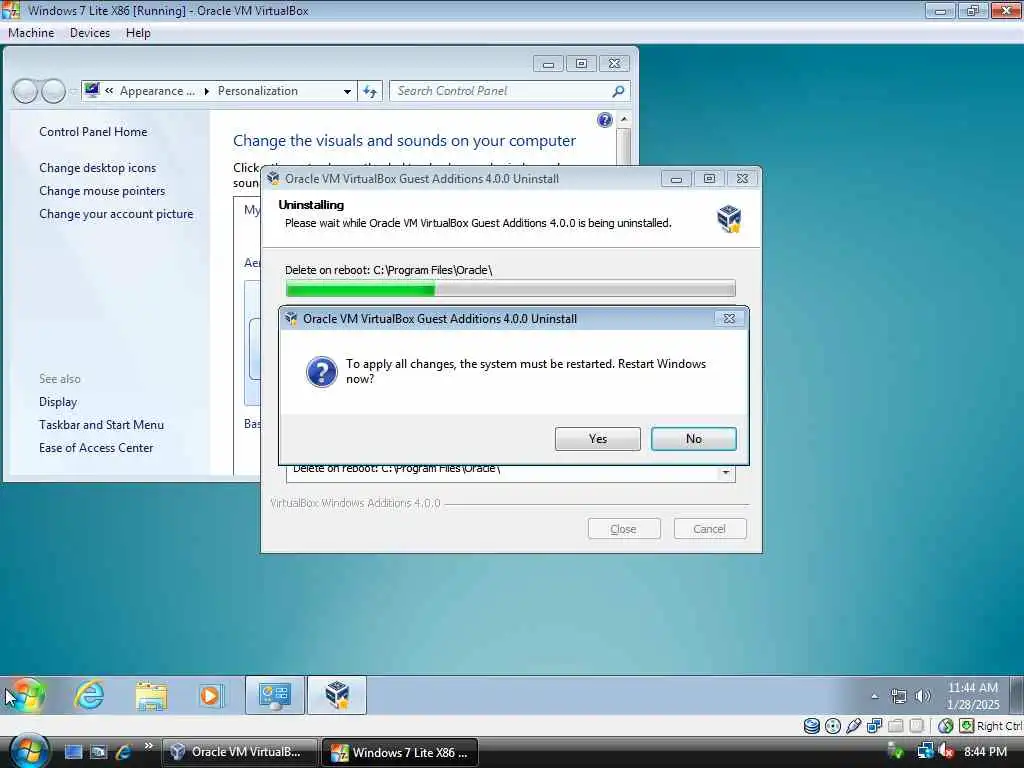Select Windows 7 Lite X86 host task

coord(400,752)
